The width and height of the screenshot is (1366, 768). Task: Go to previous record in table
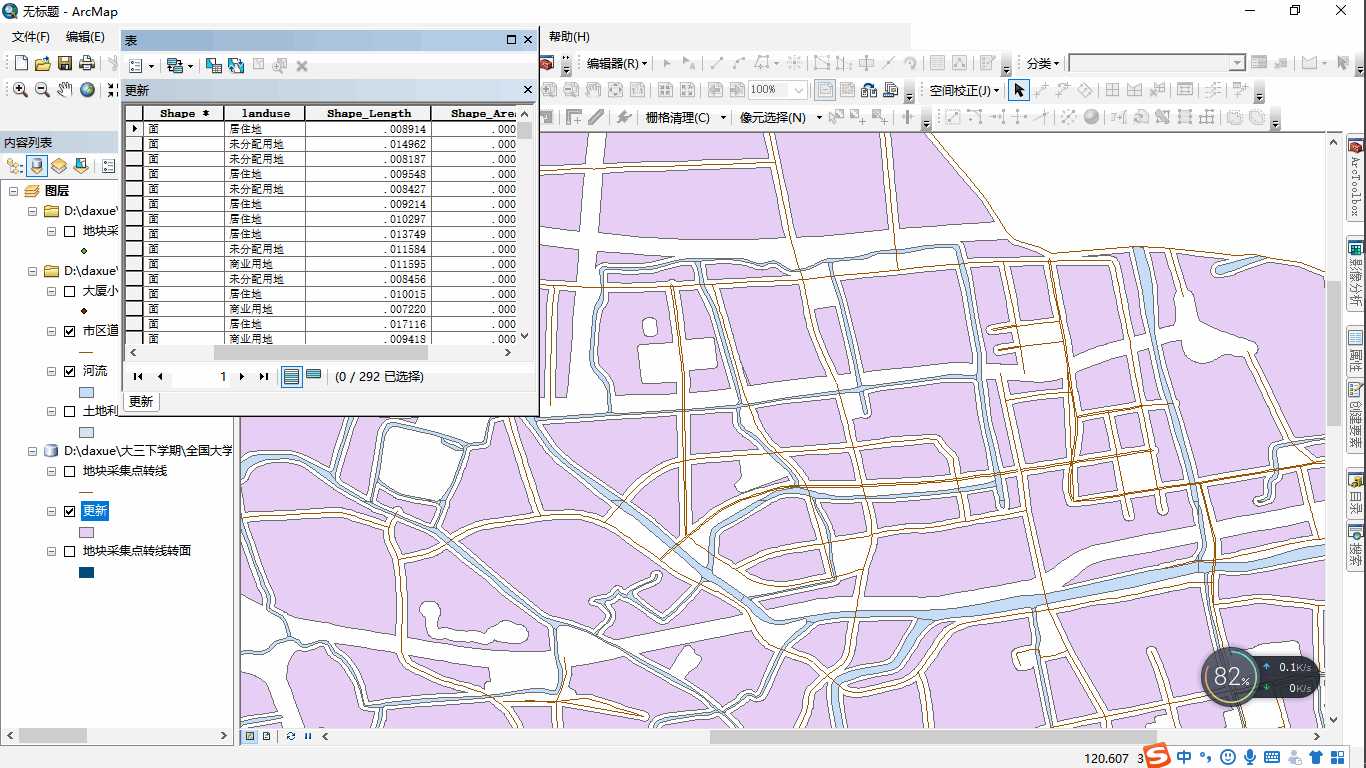pos(160,377)
